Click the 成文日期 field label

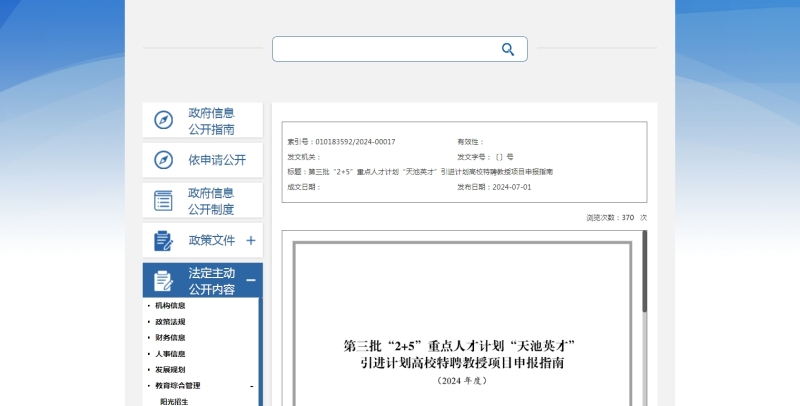click(304, 187)
